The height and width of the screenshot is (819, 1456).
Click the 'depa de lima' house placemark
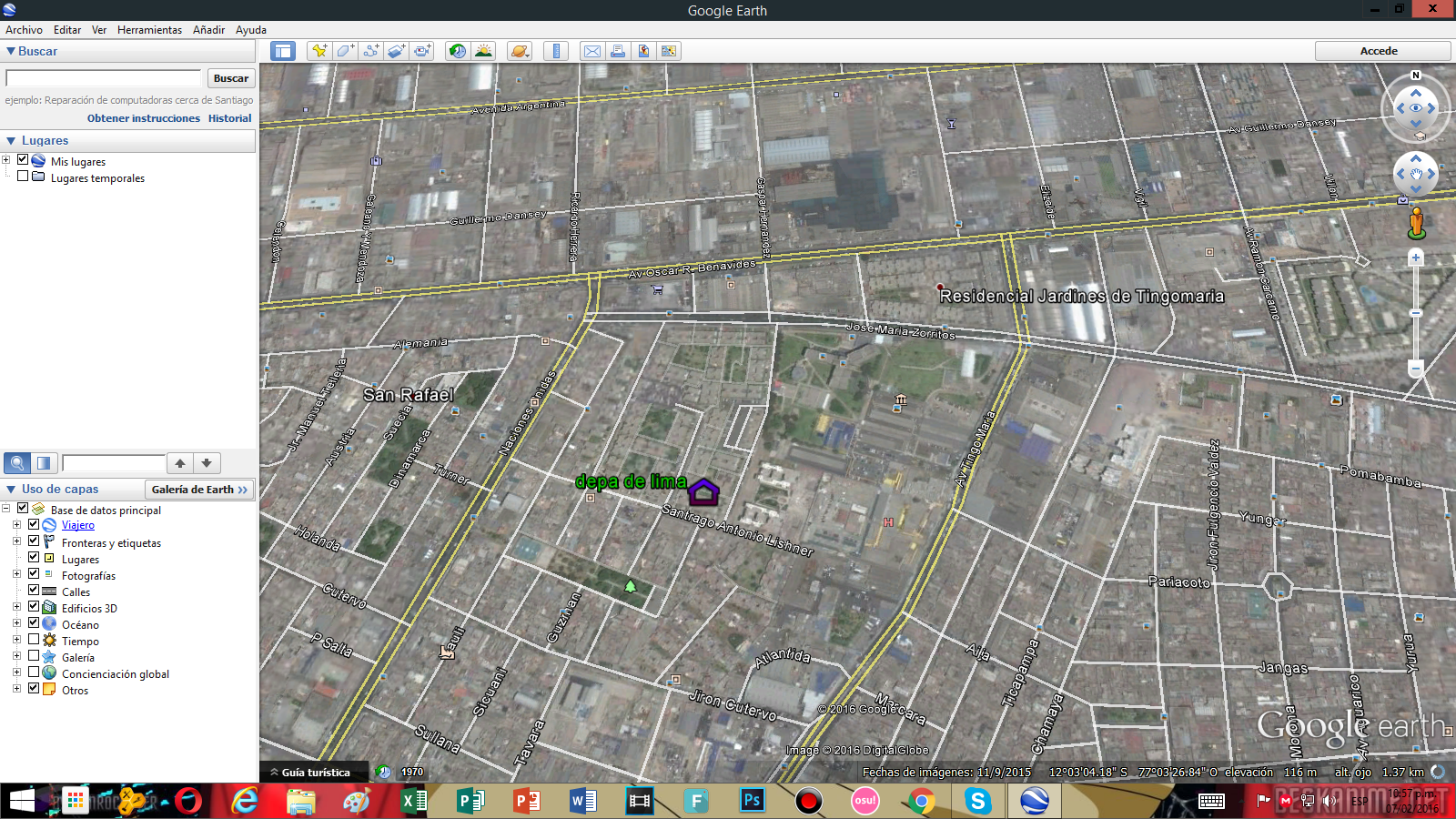tap(703, 491)
